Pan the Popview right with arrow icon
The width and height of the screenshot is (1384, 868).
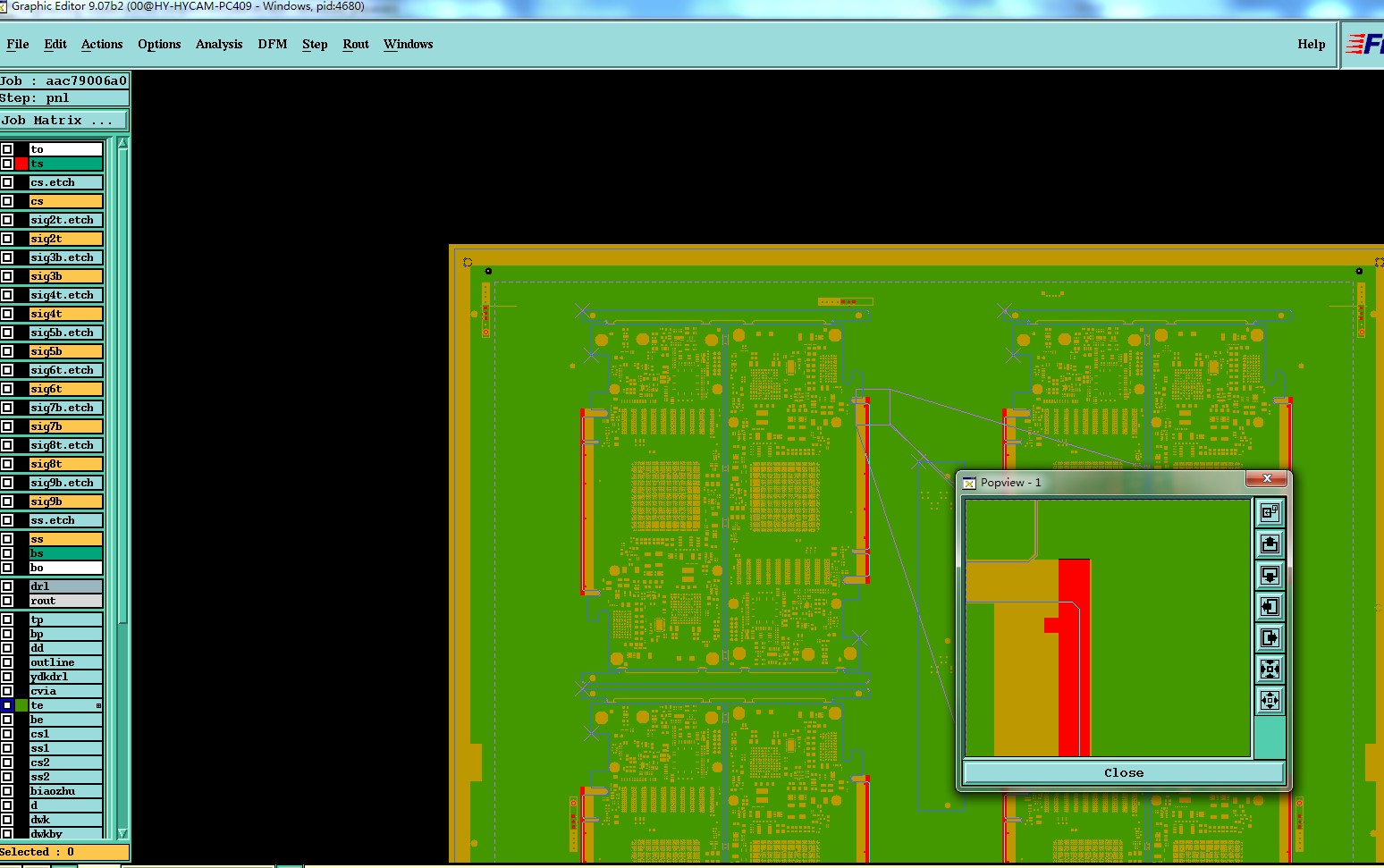1270,637
